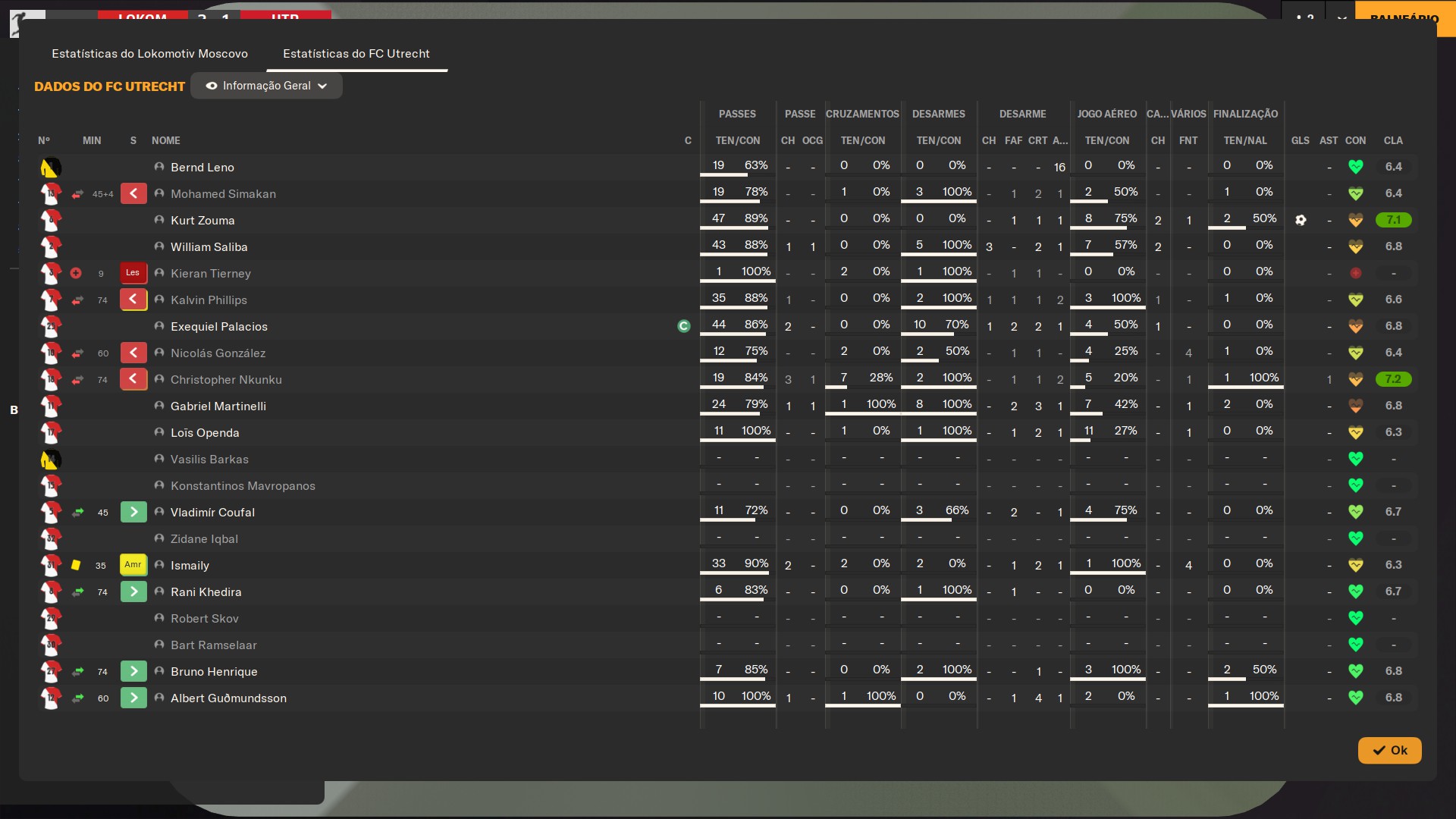1456x819 pixels.
Task: Click substituted-off arrow for Christopher Nkunku
Action: coord(133,379)
